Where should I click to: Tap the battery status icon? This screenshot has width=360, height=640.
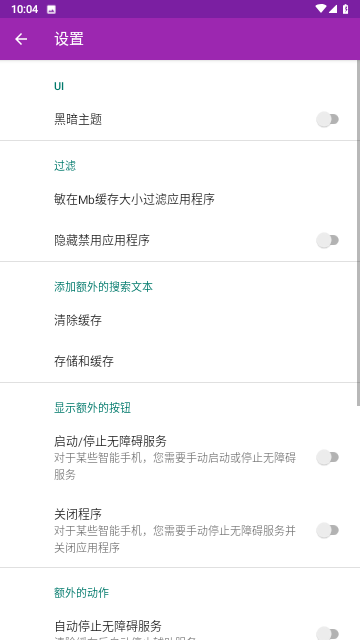point(346,9)
